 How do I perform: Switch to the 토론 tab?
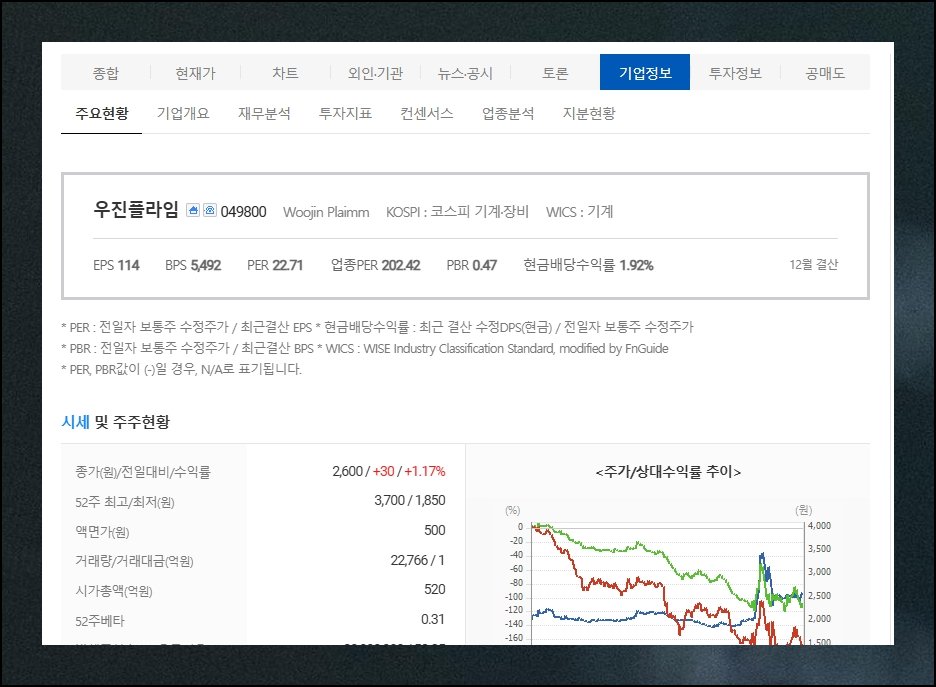555,73
